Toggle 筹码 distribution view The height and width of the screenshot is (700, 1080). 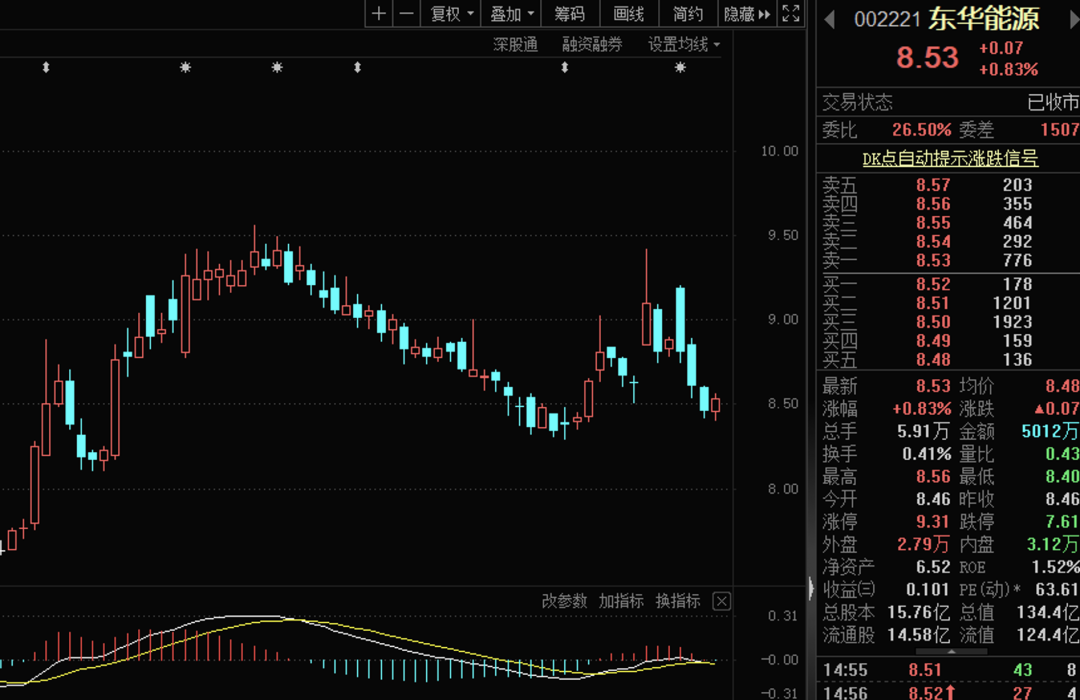570,14
